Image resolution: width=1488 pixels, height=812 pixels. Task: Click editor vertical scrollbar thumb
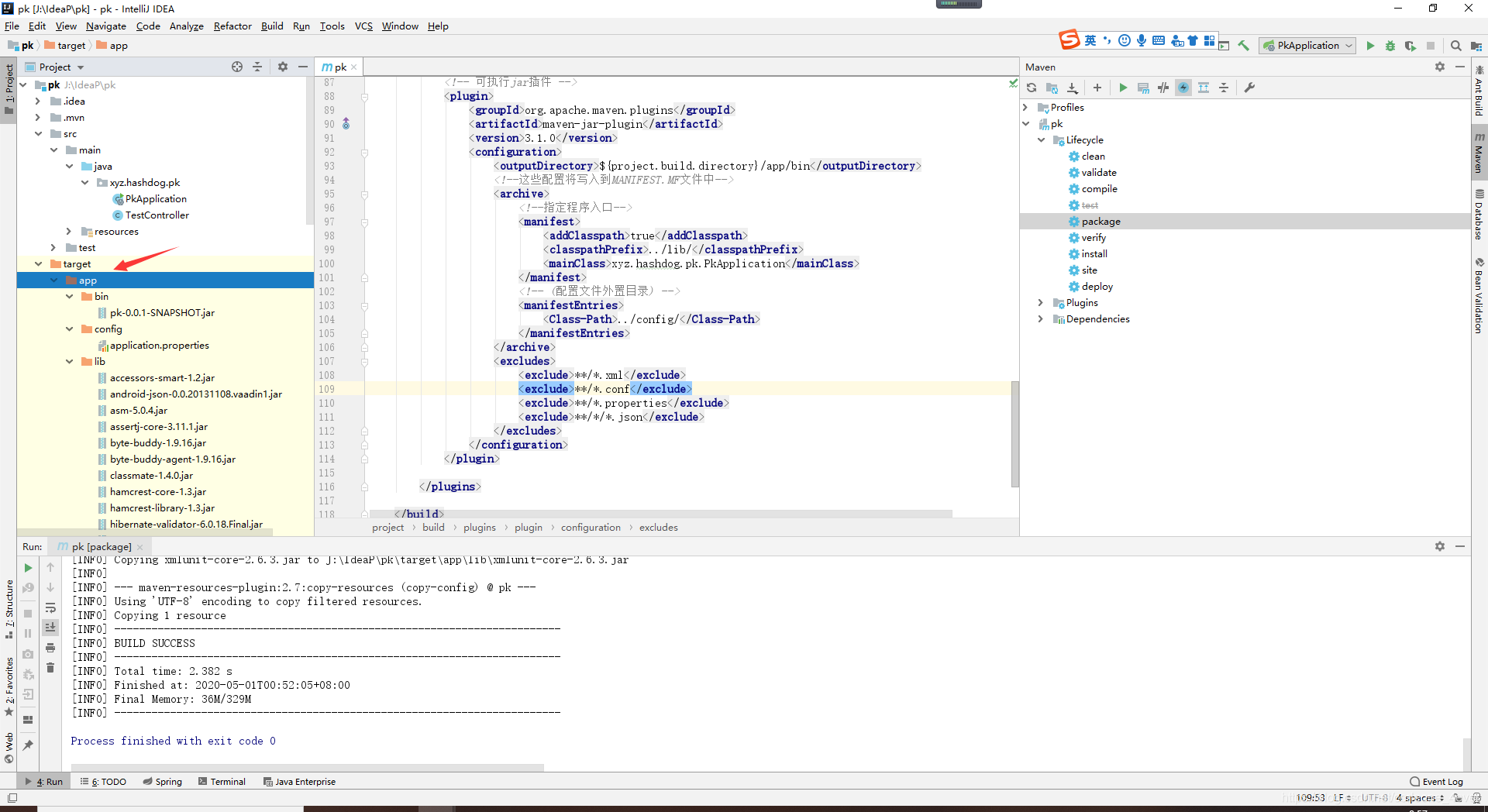pyautogui.click(x=1014, y=434)
